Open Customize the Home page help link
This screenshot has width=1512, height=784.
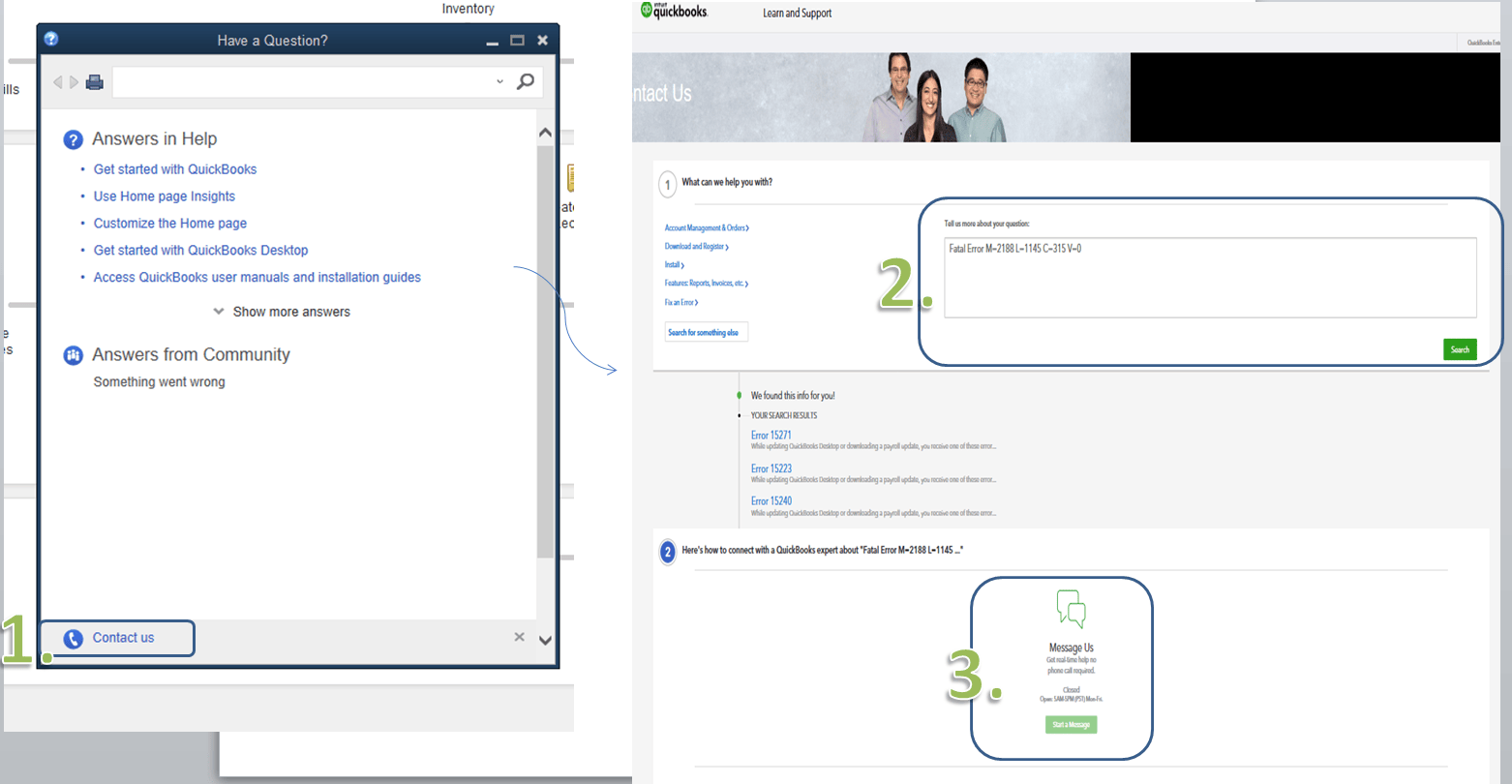(170, 224)
